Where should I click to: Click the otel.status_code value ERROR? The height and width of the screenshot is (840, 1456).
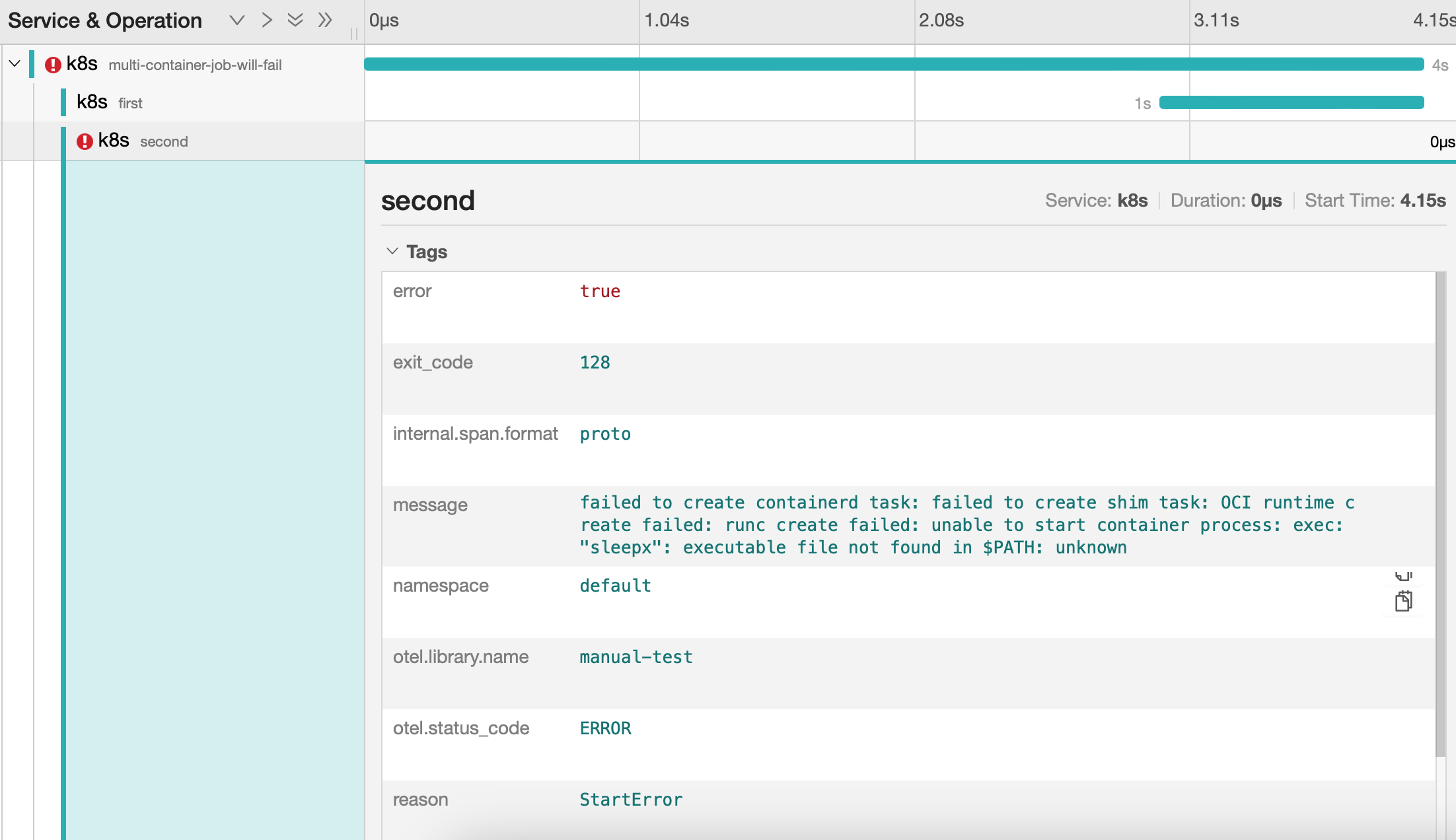tap(605, 728)
